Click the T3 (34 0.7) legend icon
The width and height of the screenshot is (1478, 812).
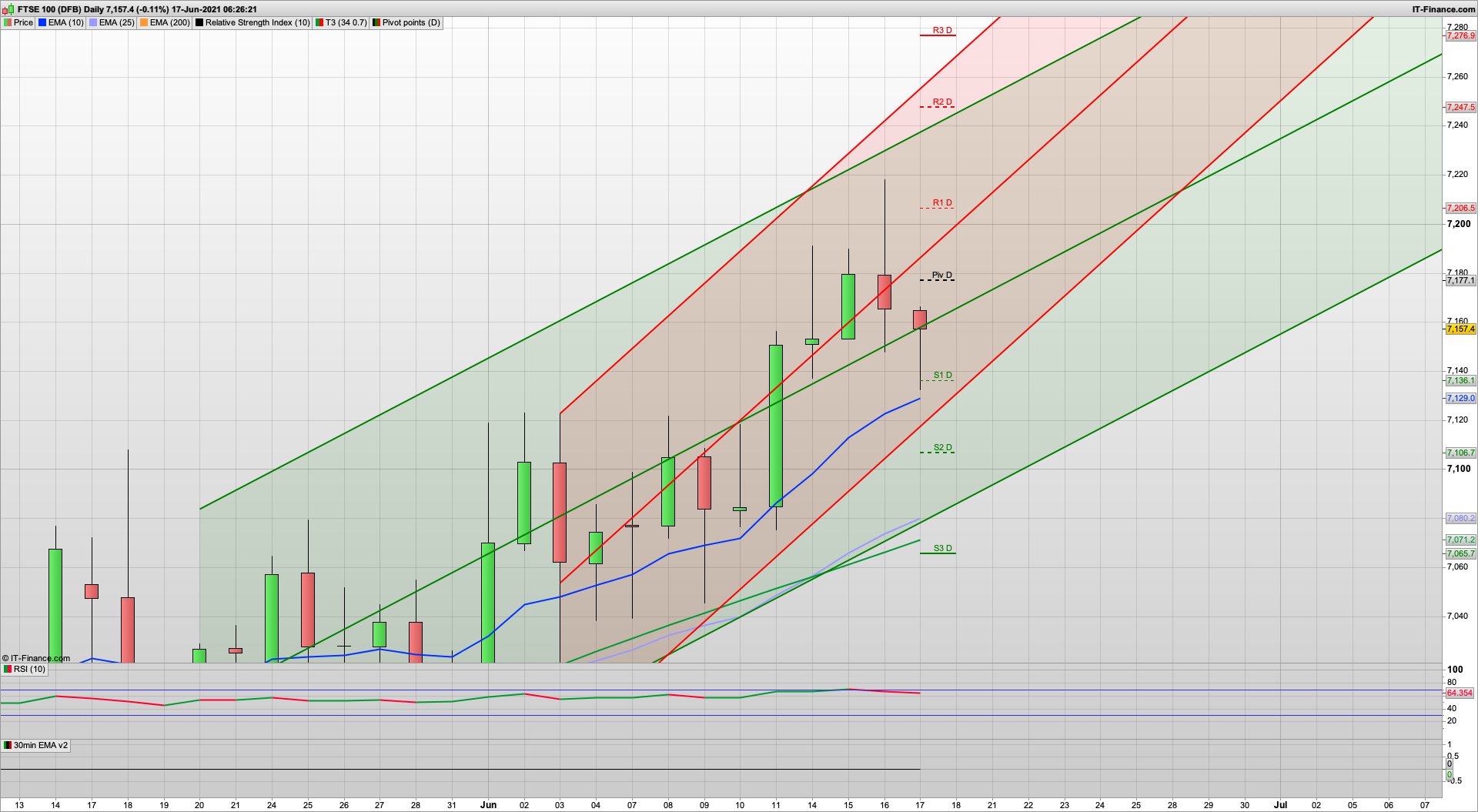(x=319, y=22)
